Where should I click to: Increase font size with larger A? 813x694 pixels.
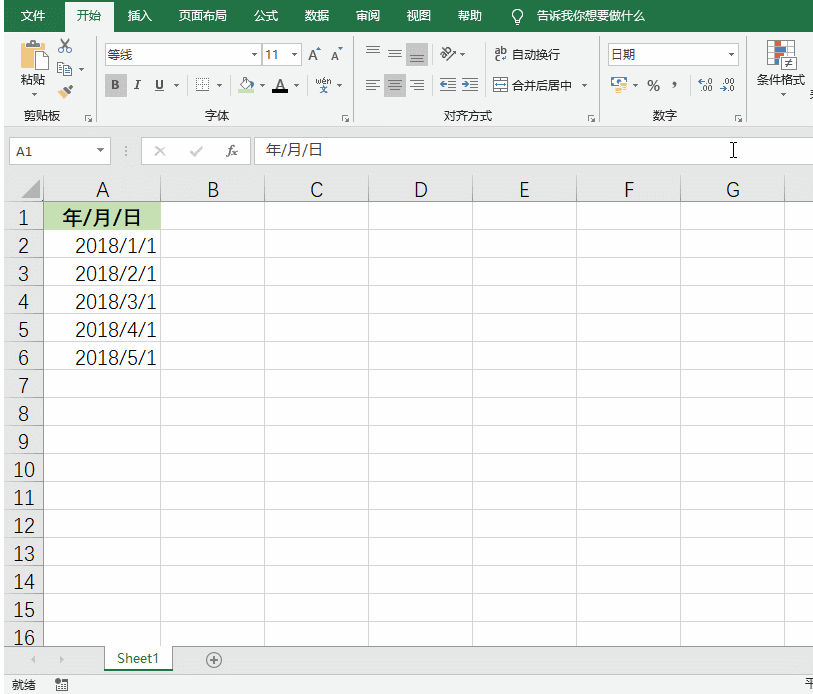[x=314, y=54]
